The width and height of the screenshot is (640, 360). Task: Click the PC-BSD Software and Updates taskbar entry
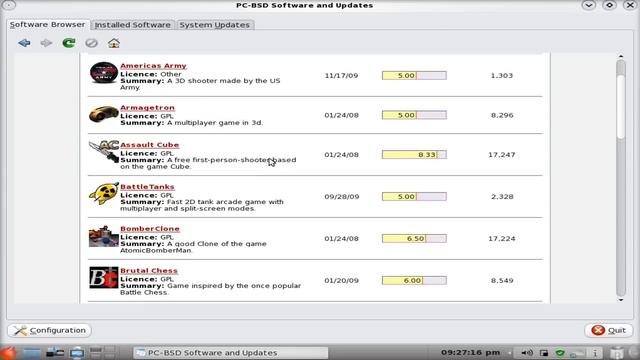pyautogui.click(x=231, y=353)
